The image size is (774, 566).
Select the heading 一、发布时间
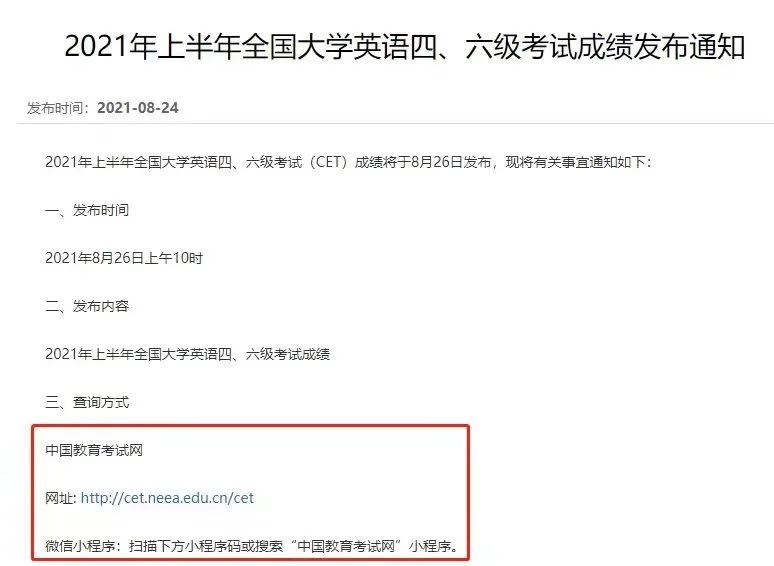tap(87, 210)
